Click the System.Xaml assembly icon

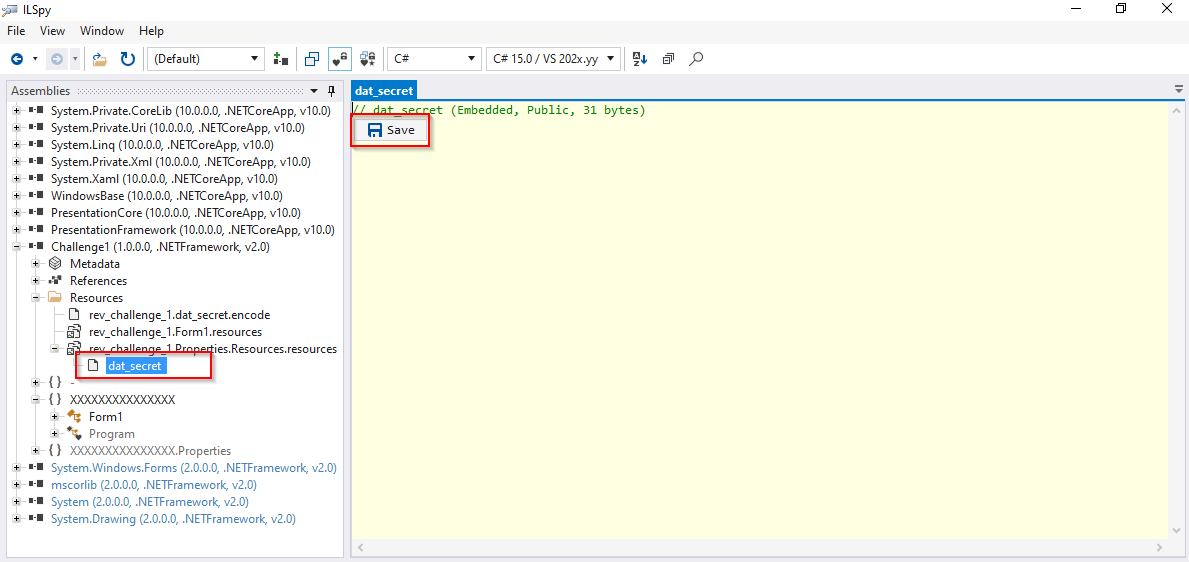(36, 179)
